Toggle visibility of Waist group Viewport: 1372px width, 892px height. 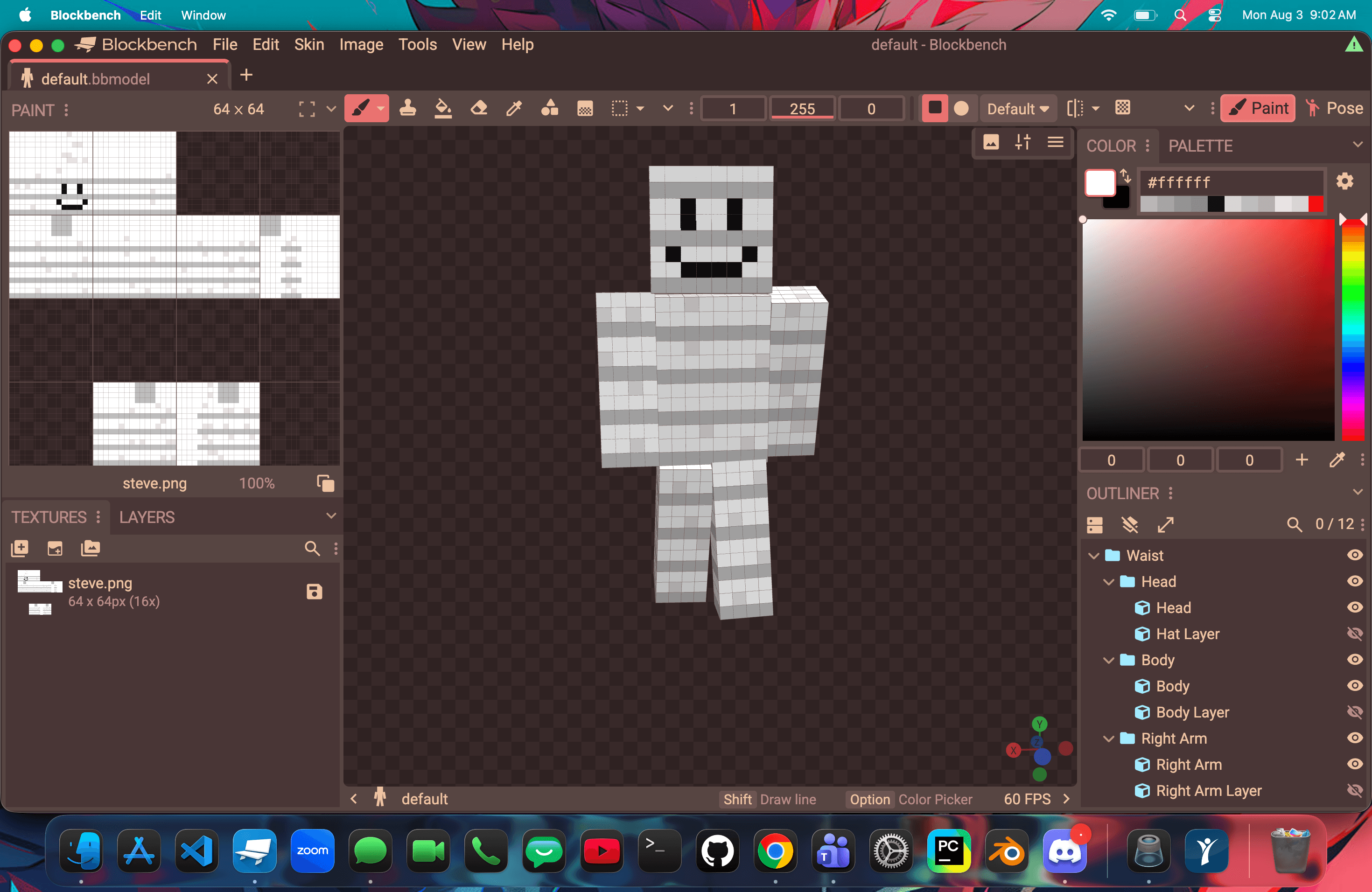pos(1355,555)
